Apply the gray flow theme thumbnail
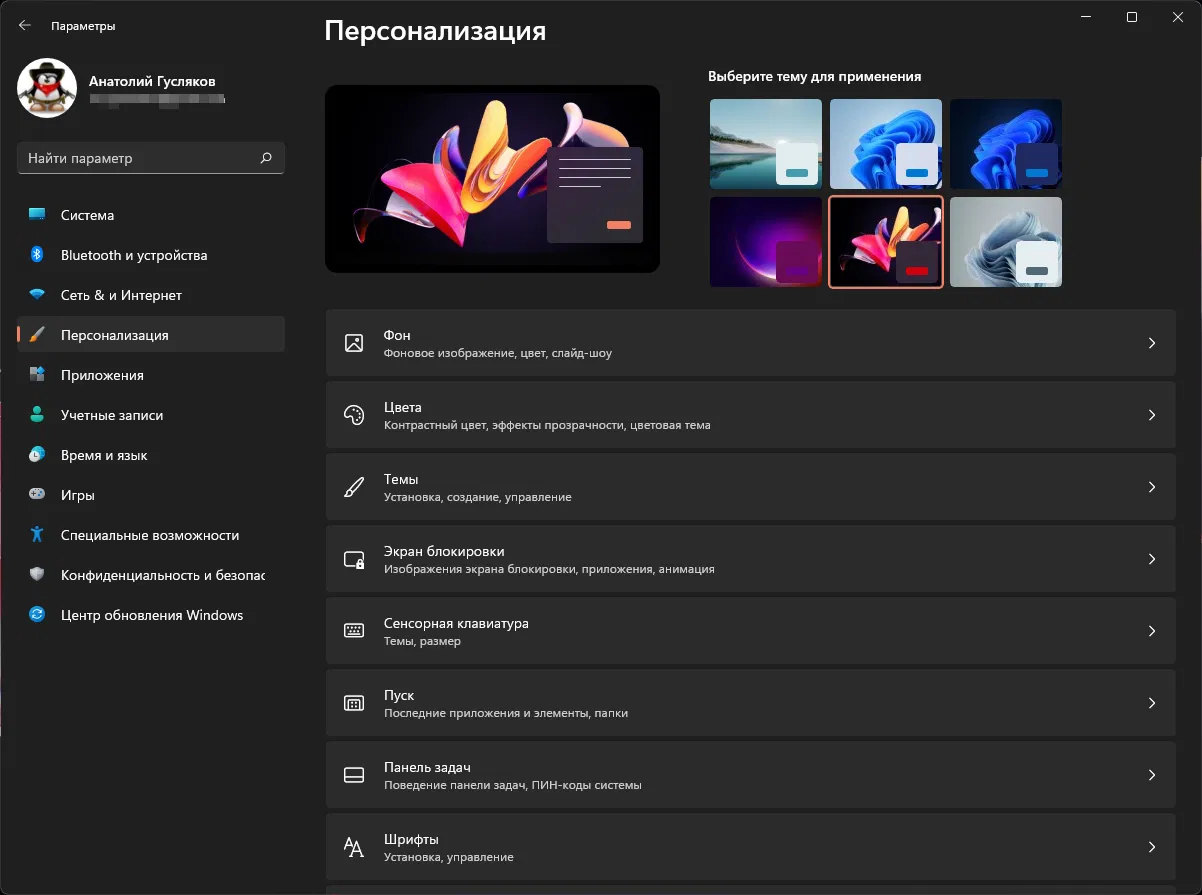The height and width of the screenshot is (895, 1202). (x=1006, y=242)
